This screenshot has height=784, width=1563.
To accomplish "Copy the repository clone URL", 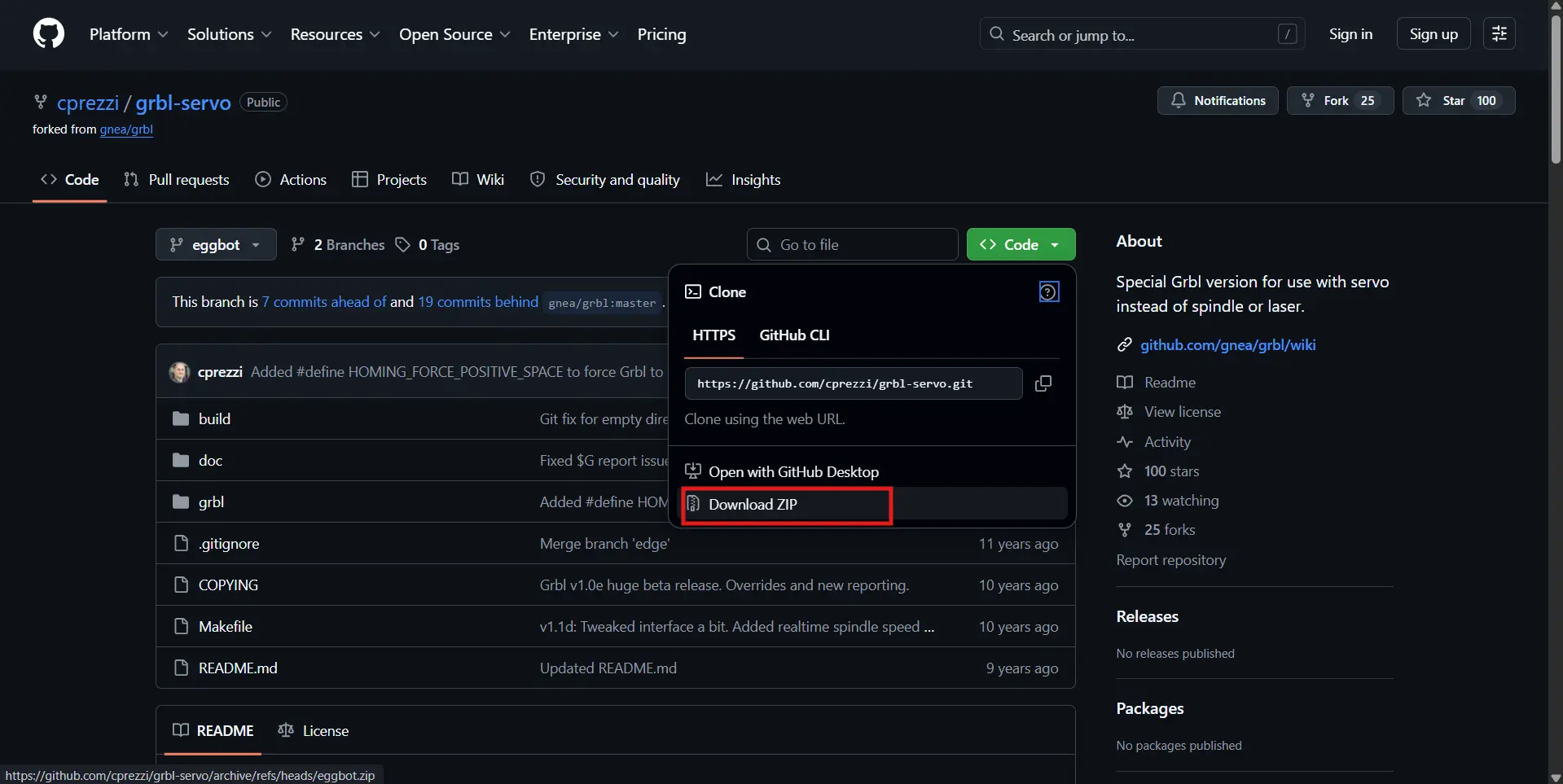I will pos(1043,383).
